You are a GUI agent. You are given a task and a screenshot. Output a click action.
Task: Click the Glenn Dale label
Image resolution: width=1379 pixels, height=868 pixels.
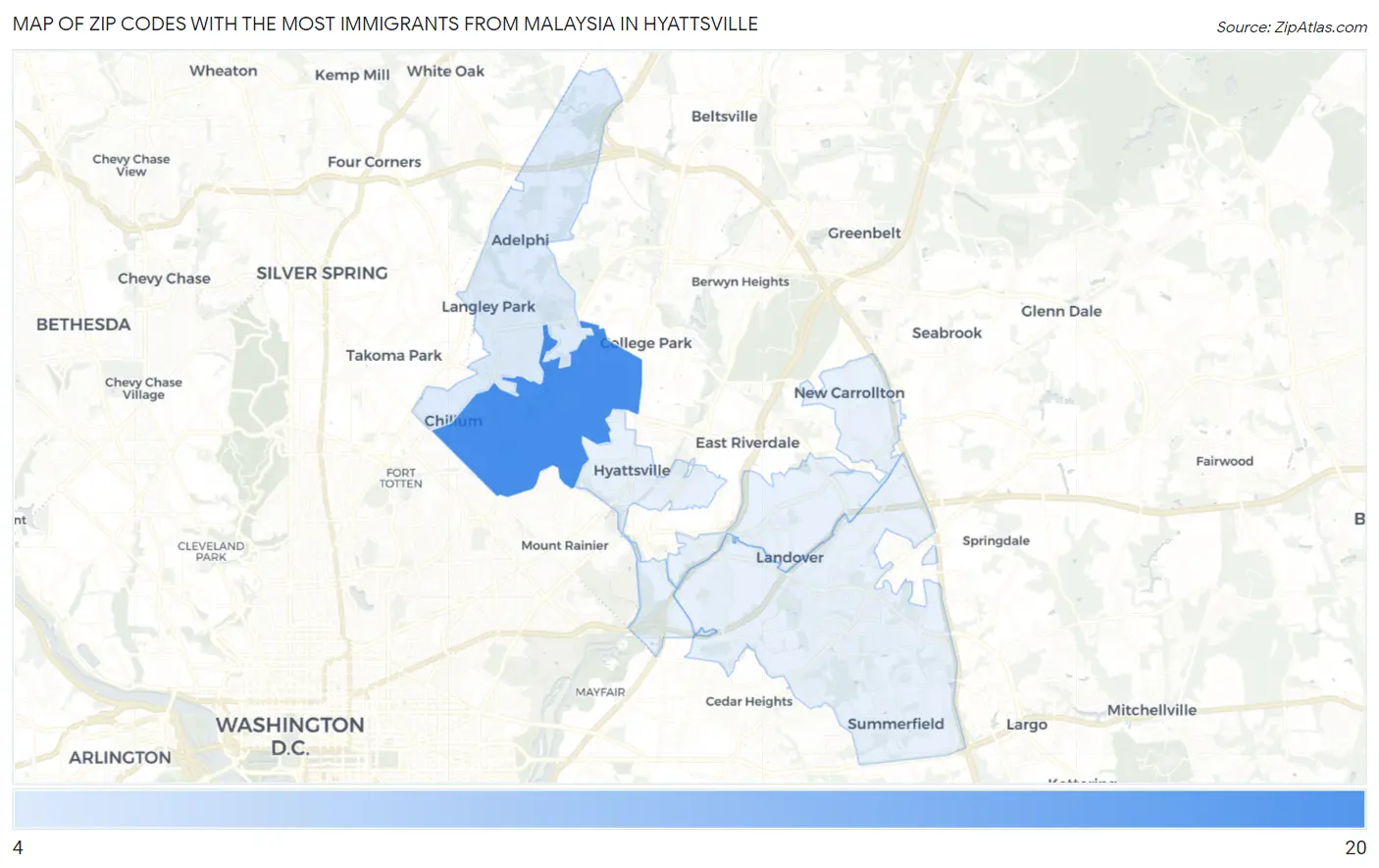(x=1061, y=311)
